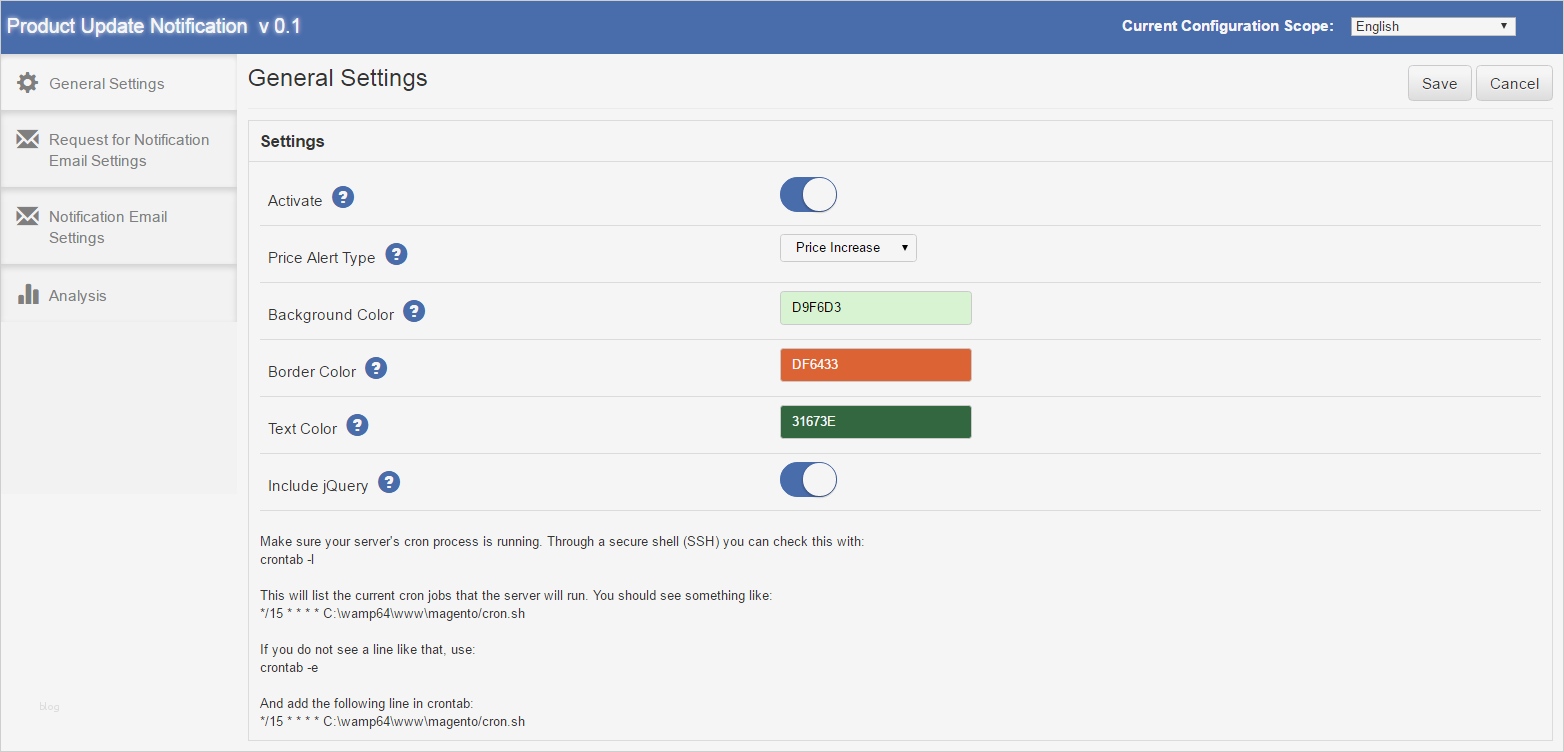Click the Price Alert Type help icon
Screen dimensions: 1564x752
(396, 254)
